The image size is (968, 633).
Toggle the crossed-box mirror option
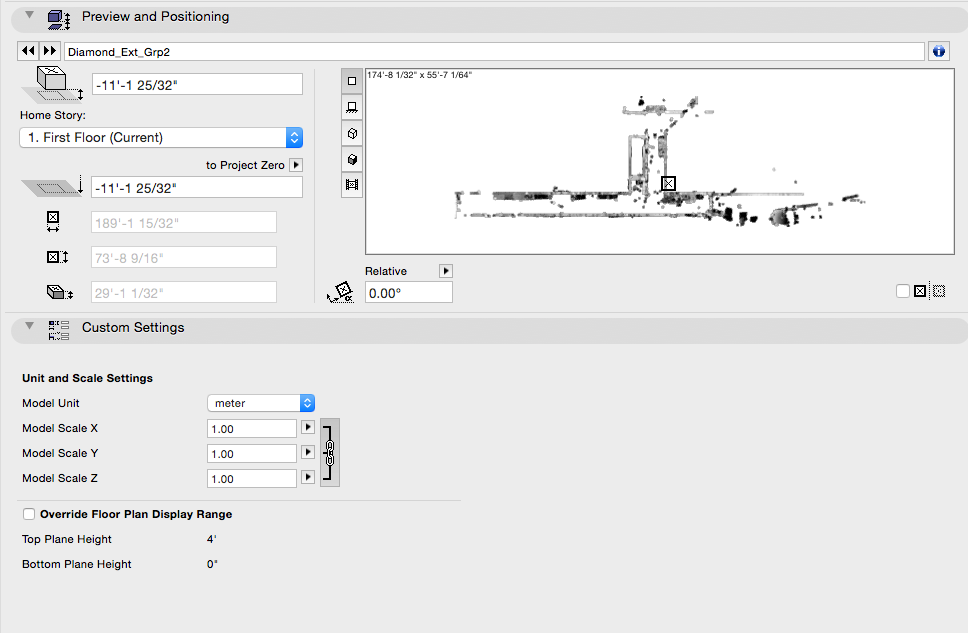point(920,291)
